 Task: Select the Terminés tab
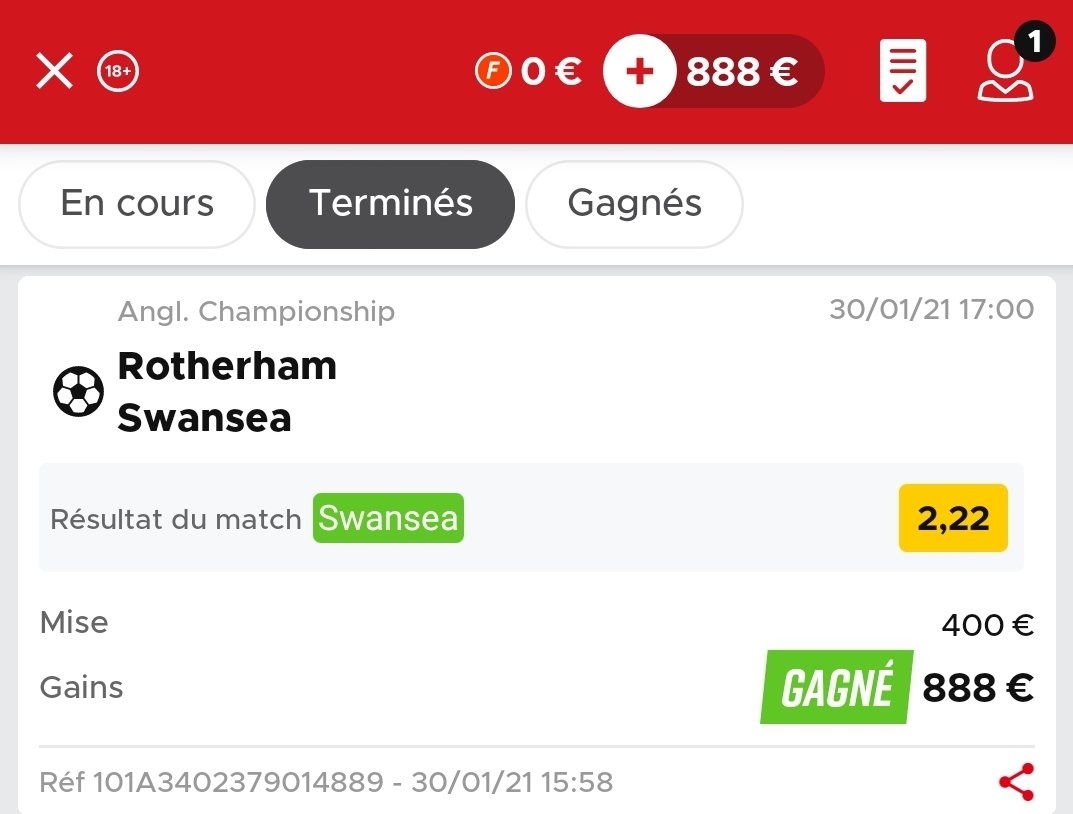click(390, 204)
